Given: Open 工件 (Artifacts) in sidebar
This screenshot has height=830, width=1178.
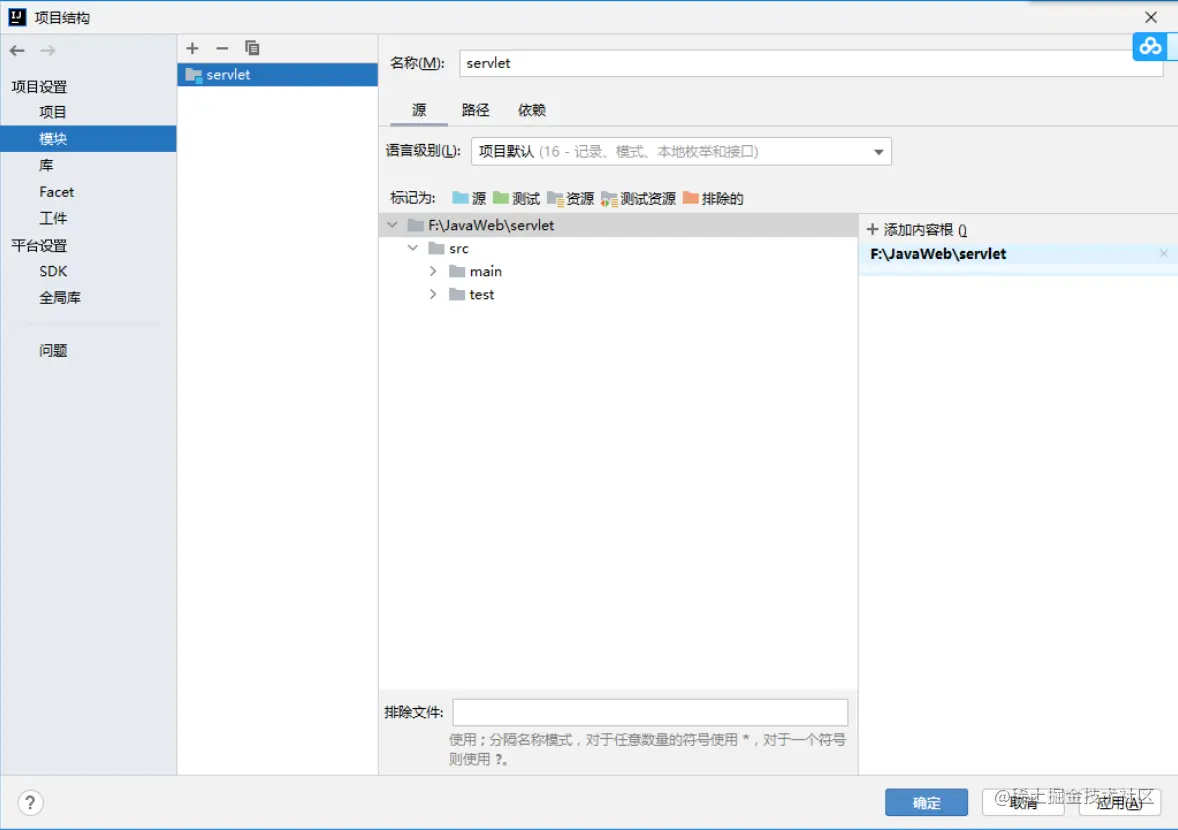Looking at the screenshot, I should point(53,218).
